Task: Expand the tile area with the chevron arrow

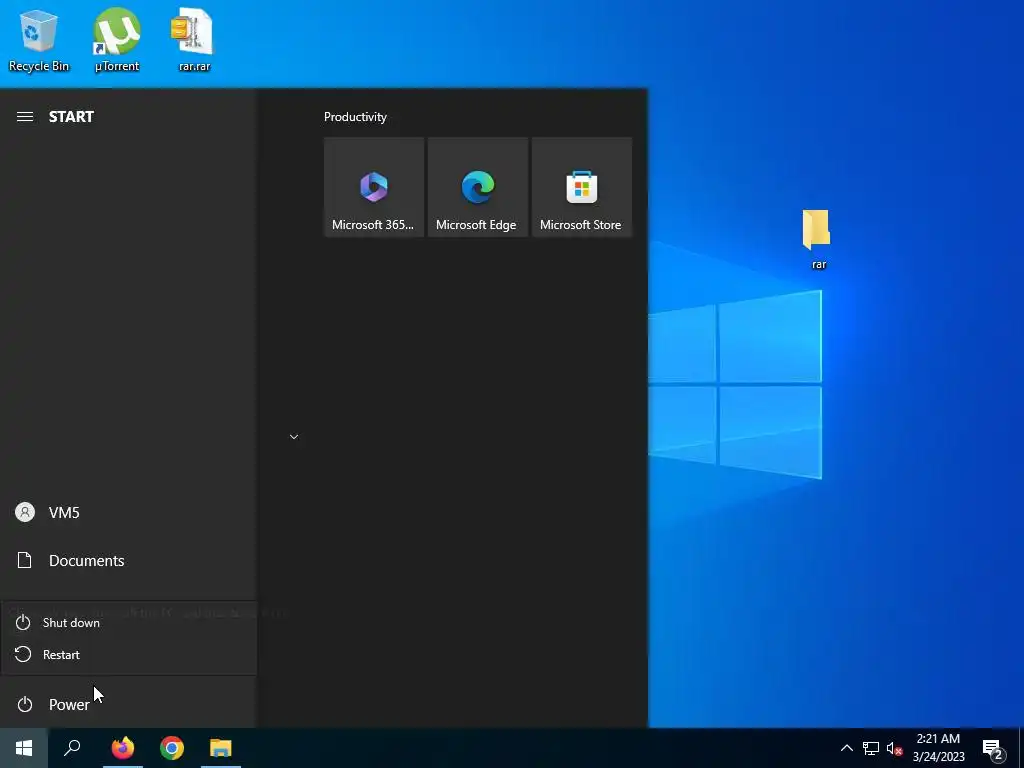Action: (x=294, y=437)
